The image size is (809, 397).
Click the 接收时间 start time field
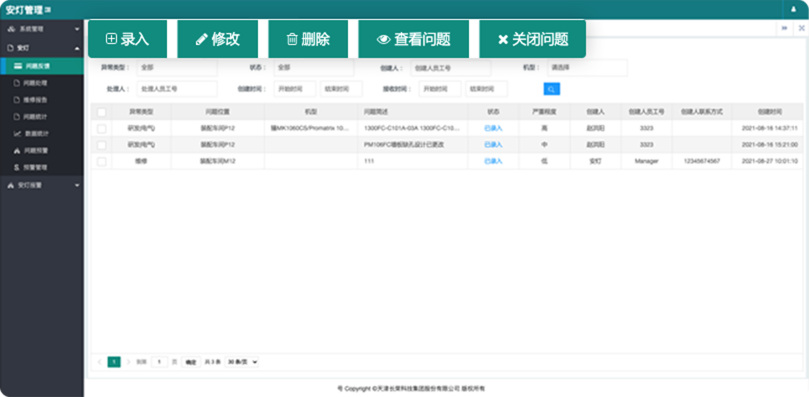pyautogui.click(x=440, y=89)
